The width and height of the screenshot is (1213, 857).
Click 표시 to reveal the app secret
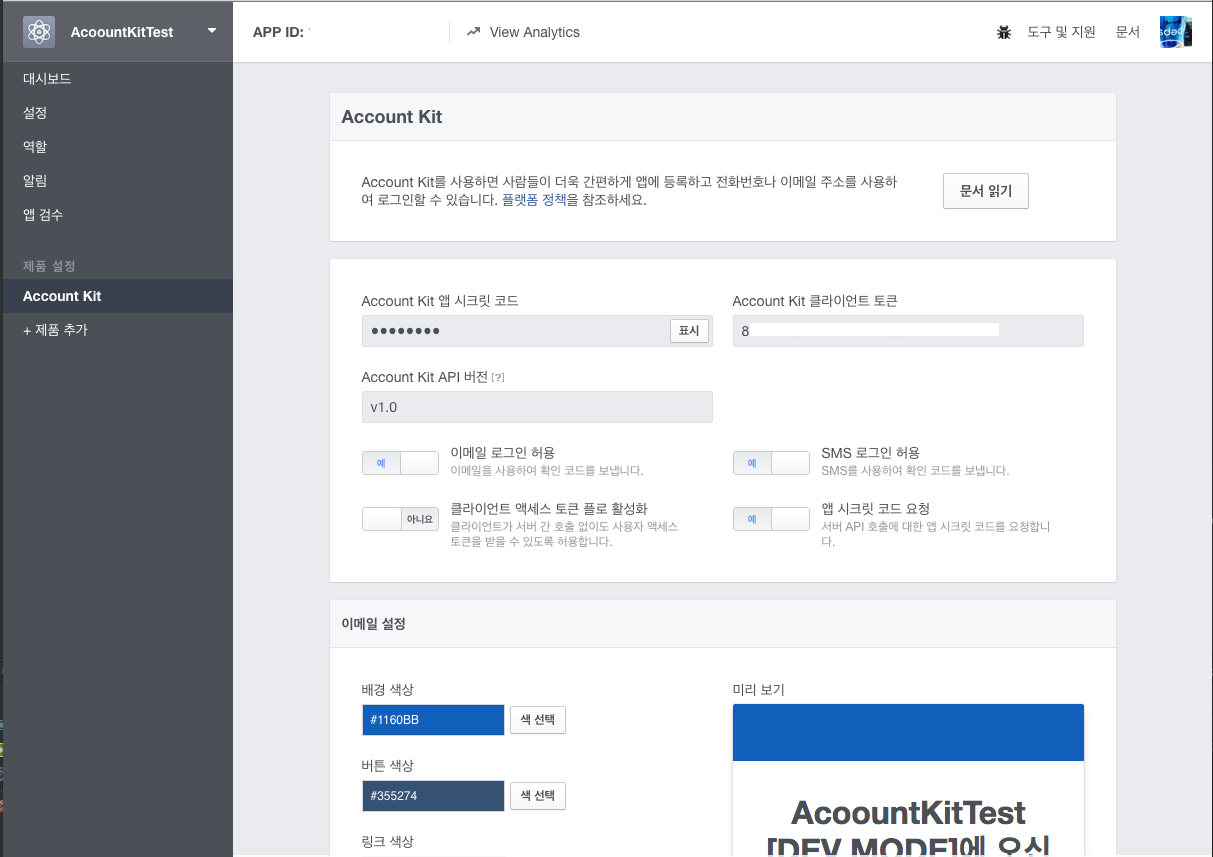coord(689,331)
